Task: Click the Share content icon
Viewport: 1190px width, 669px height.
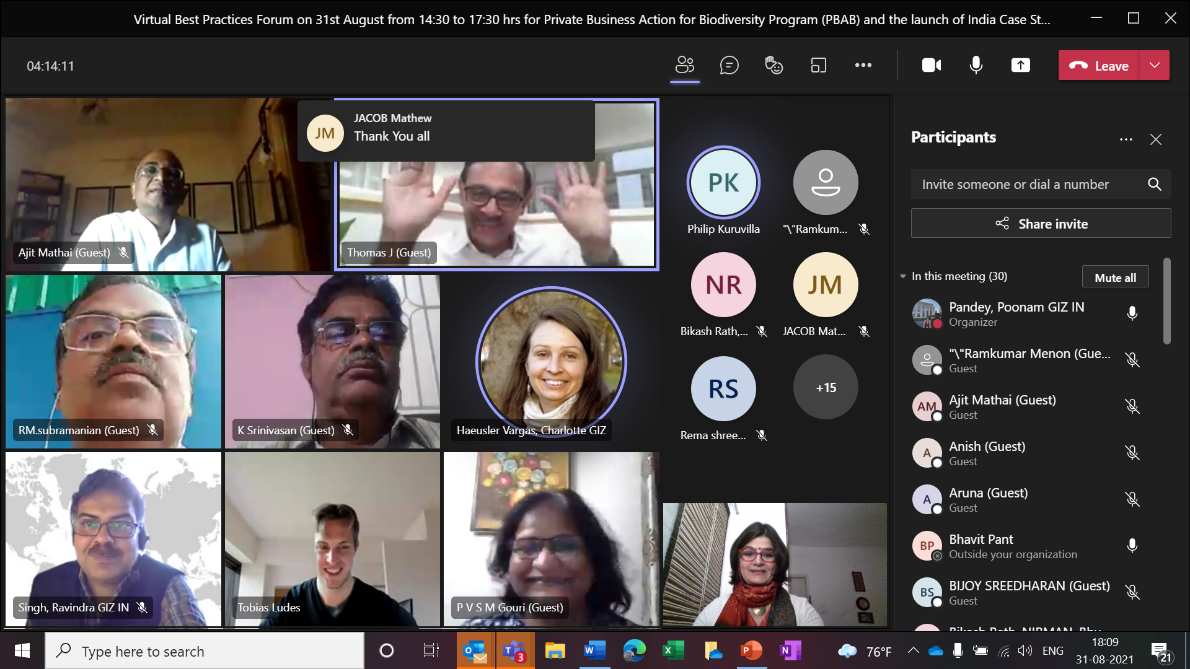Action: 1020,65
